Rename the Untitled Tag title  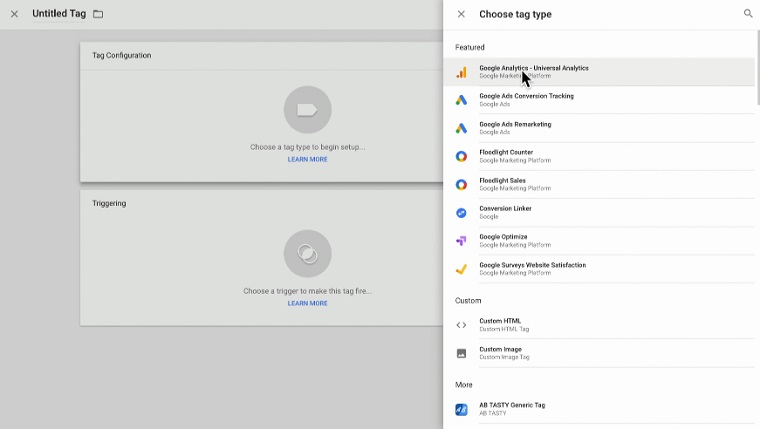pyautogui.click(x=59, y=14)
